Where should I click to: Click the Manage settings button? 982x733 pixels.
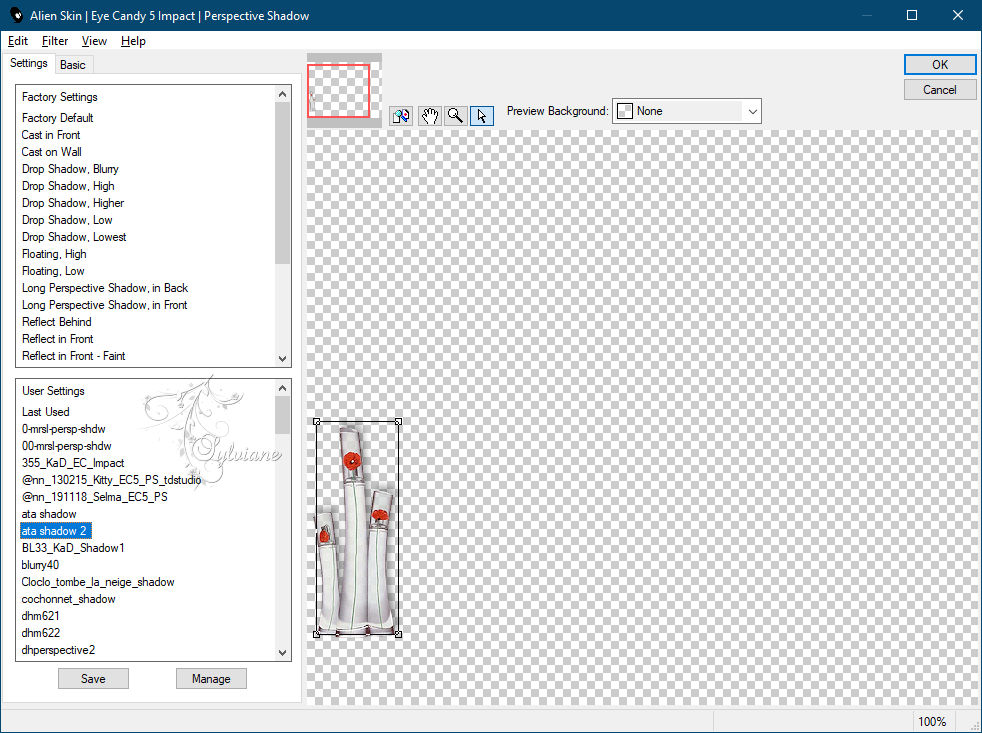211,678
